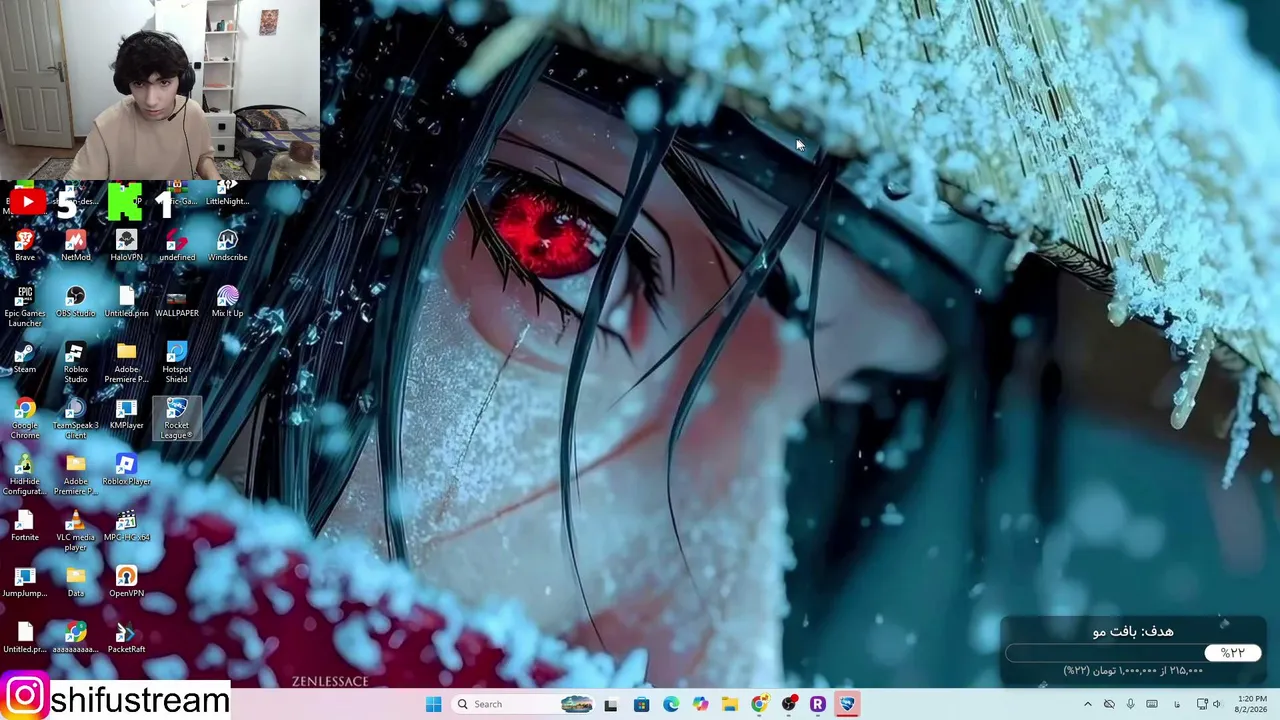Open the Mix It Up shortcut
Viewport: 1280px width, 720px height.
tap(227, 302)
